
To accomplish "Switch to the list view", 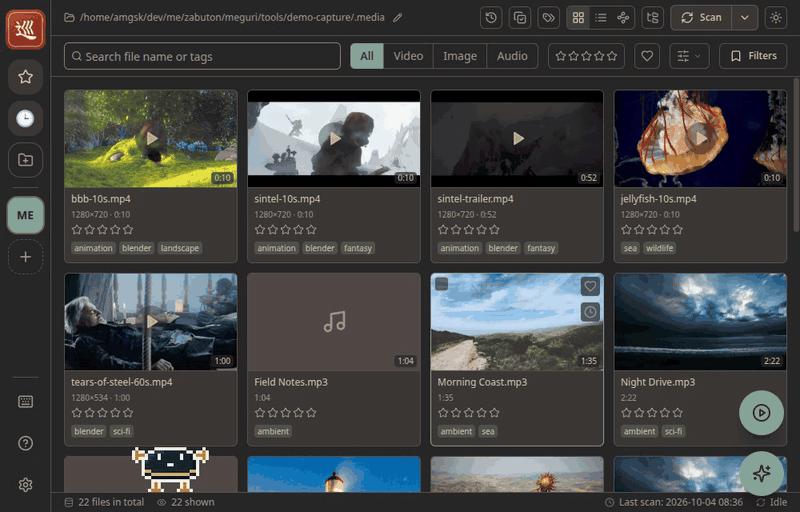I will click(x=601, y=18).
